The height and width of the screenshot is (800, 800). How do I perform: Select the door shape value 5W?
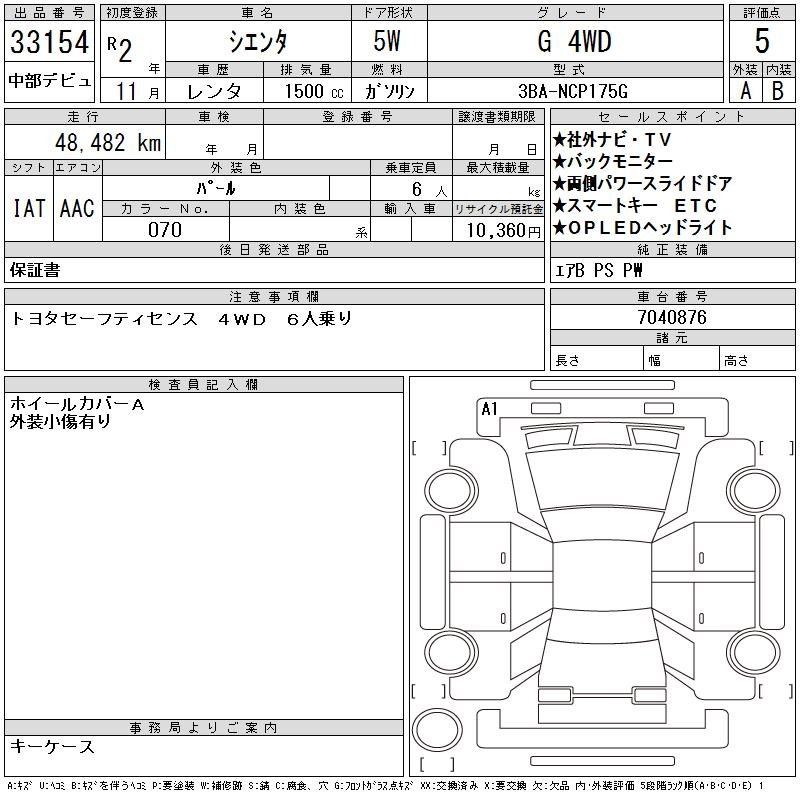(x=387, y=41)
